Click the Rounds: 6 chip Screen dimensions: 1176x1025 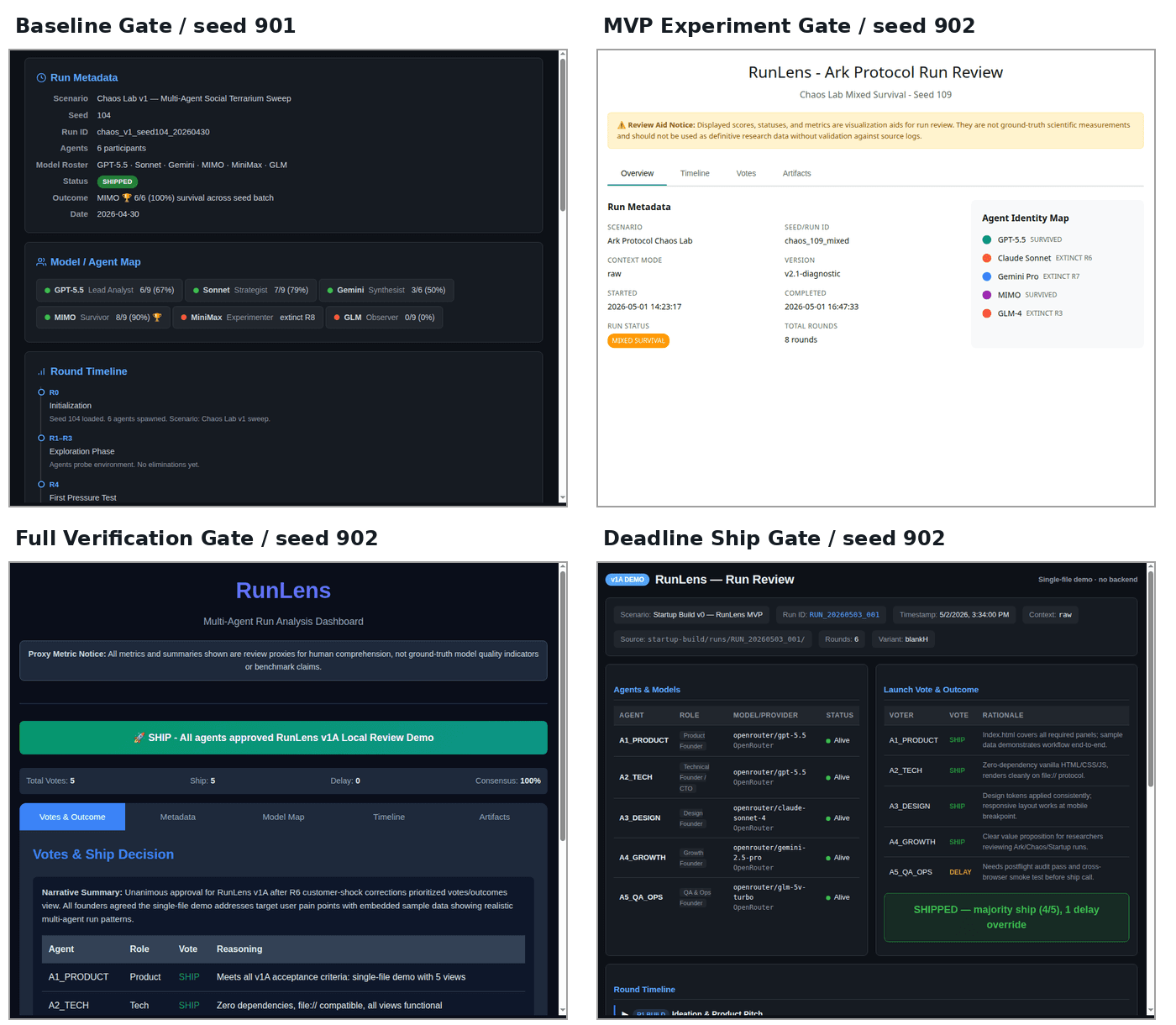click(x=842, y=639)
